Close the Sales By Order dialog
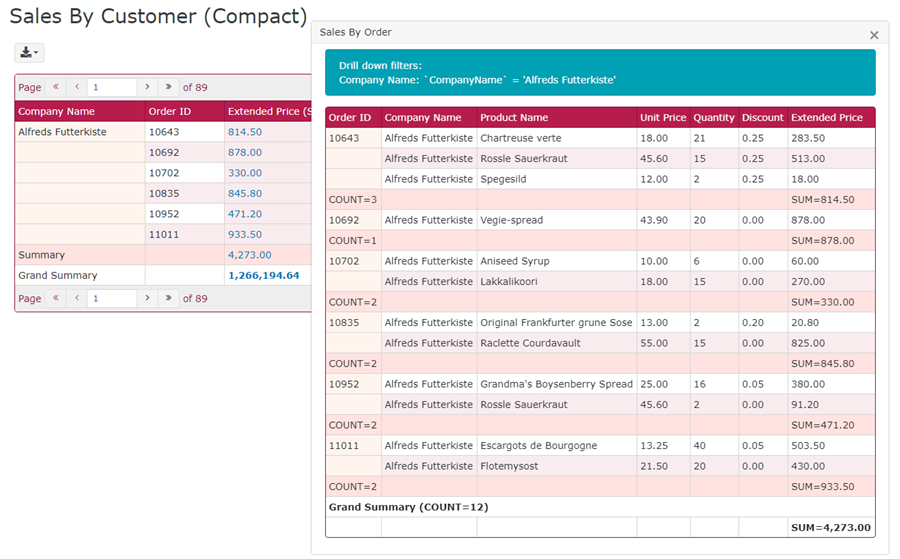Viewport: 900px width, 559px height. [x=874, y=35]
